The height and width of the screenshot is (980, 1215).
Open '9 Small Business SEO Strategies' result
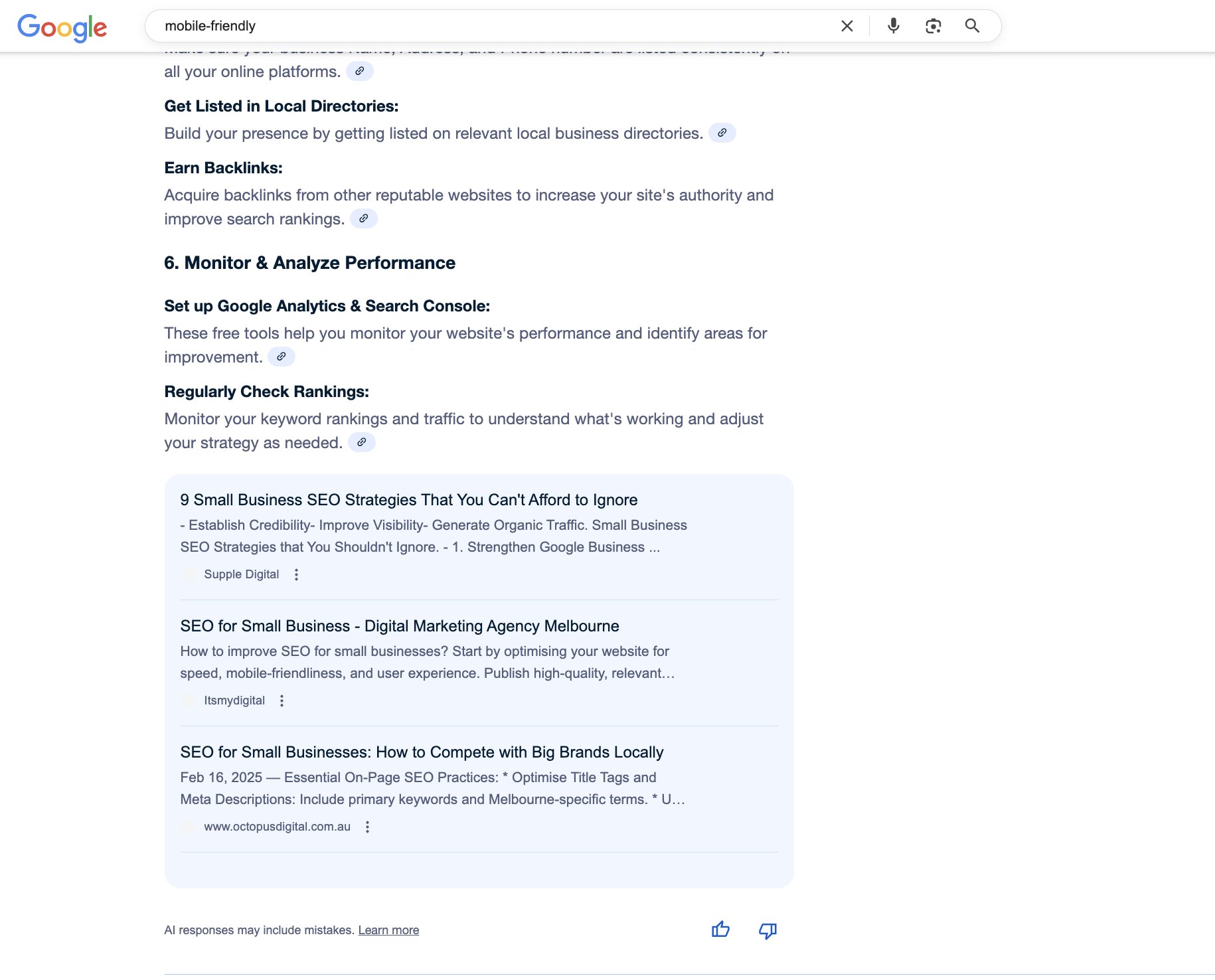(409, 500)
